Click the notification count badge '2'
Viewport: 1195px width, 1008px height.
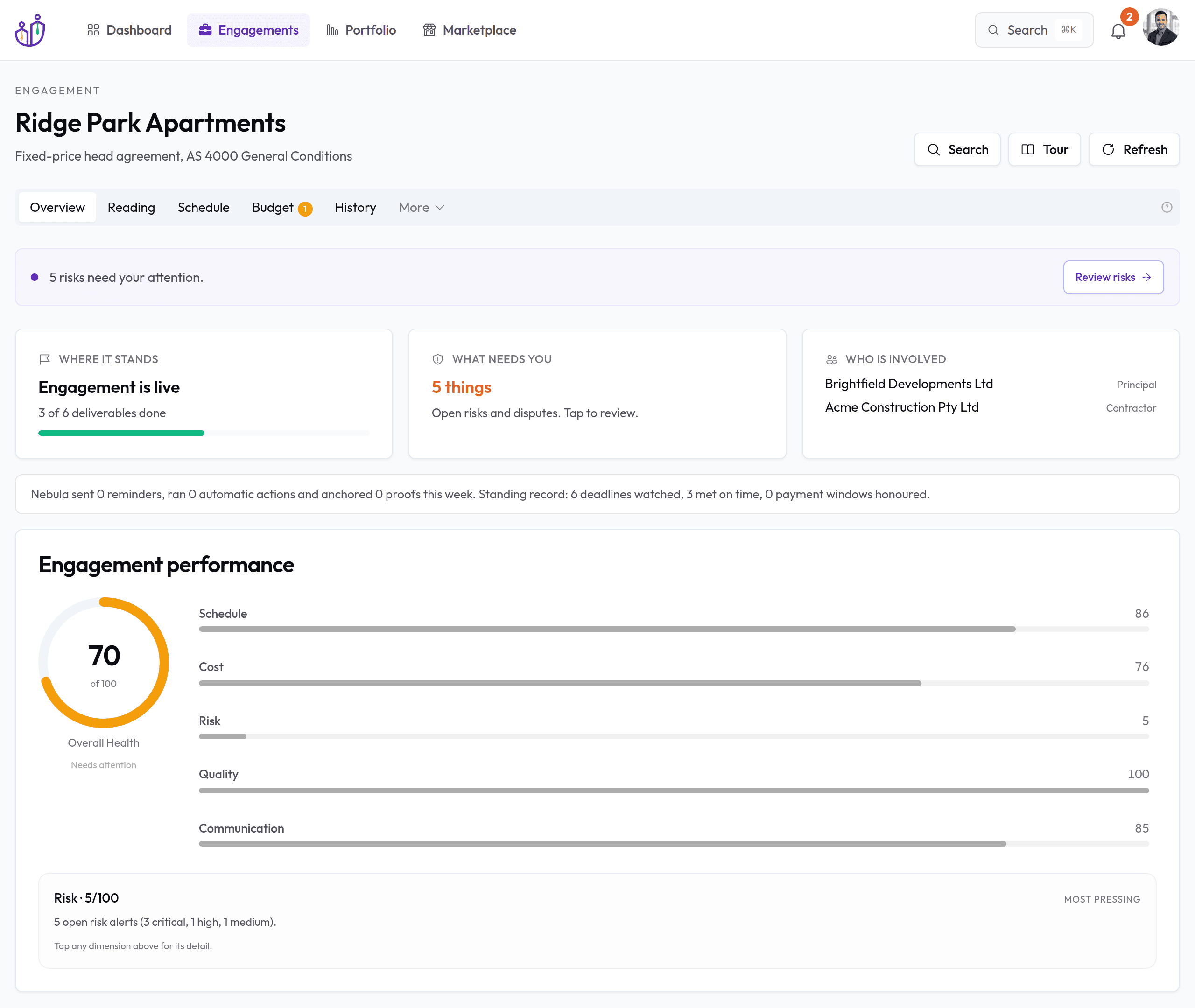1129,17
